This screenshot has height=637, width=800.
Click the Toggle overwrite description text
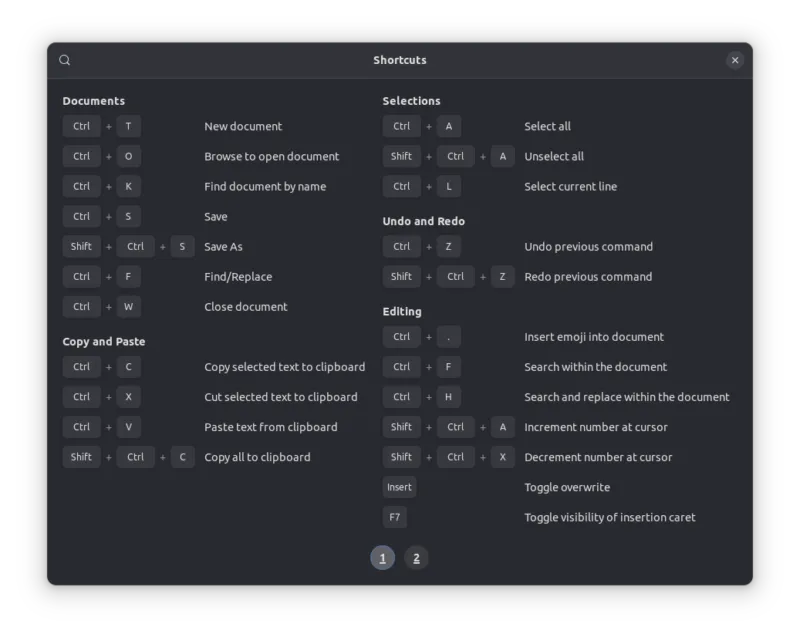[569, 487]
